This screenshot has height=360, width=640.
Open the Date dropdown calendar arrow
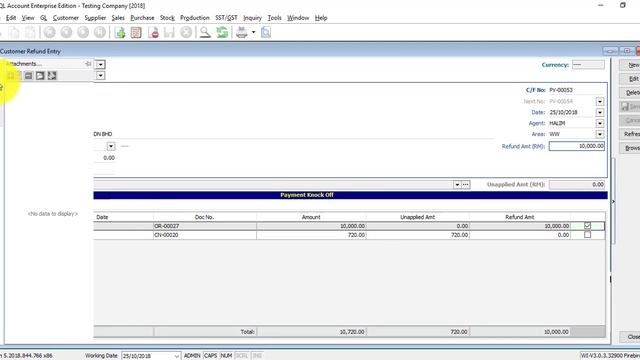coord(600,112)
